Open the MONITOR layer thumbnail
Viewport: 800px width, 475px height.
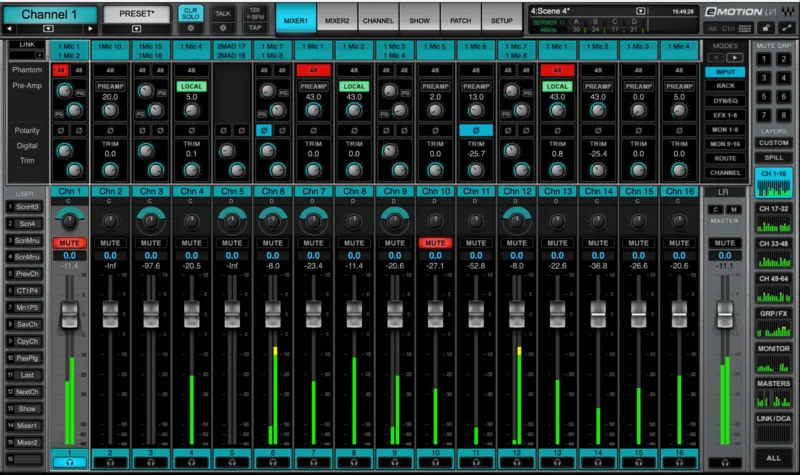point(773,359)
